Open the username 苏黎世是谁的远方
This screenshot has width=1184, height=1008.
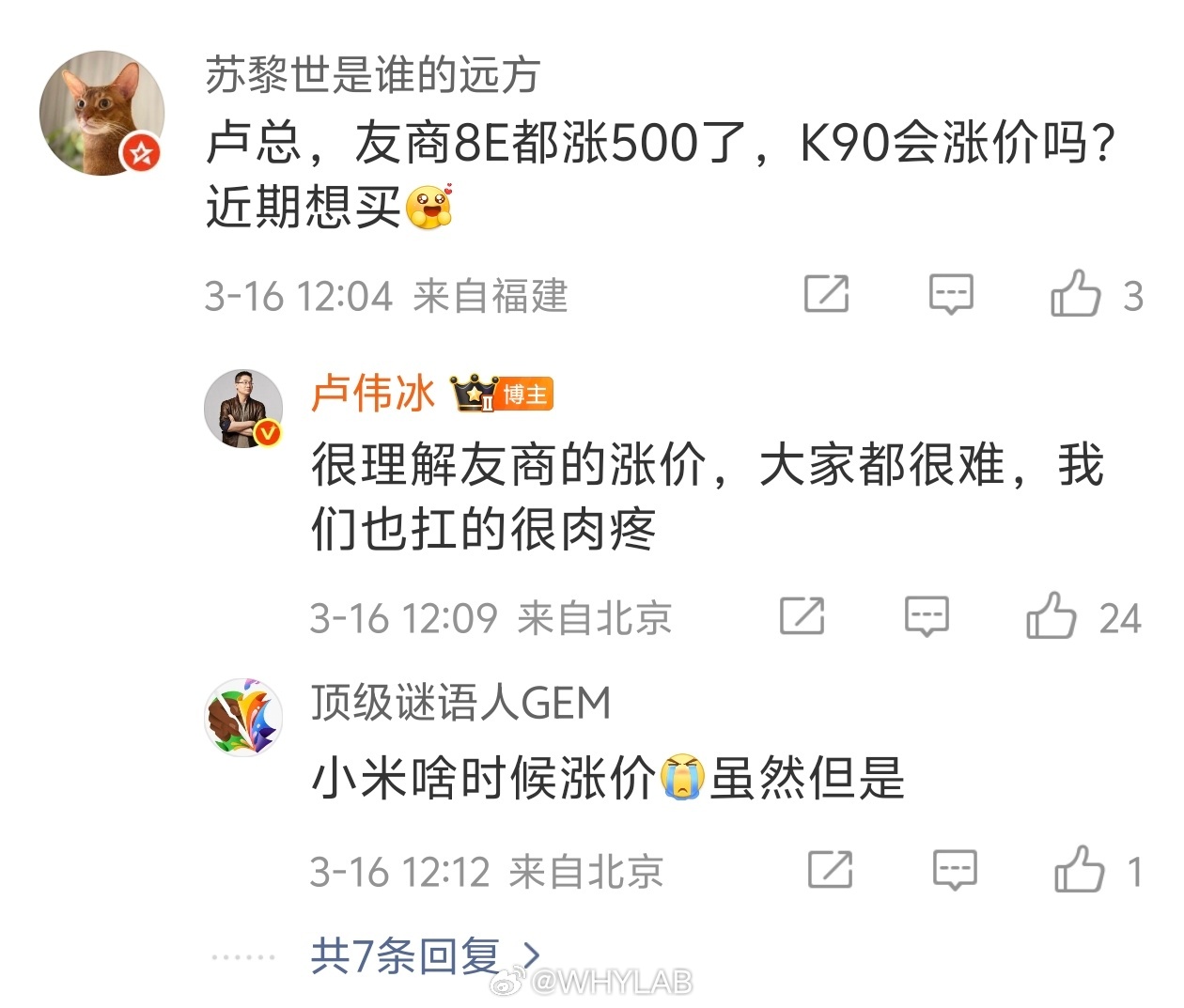pos(372,75)
